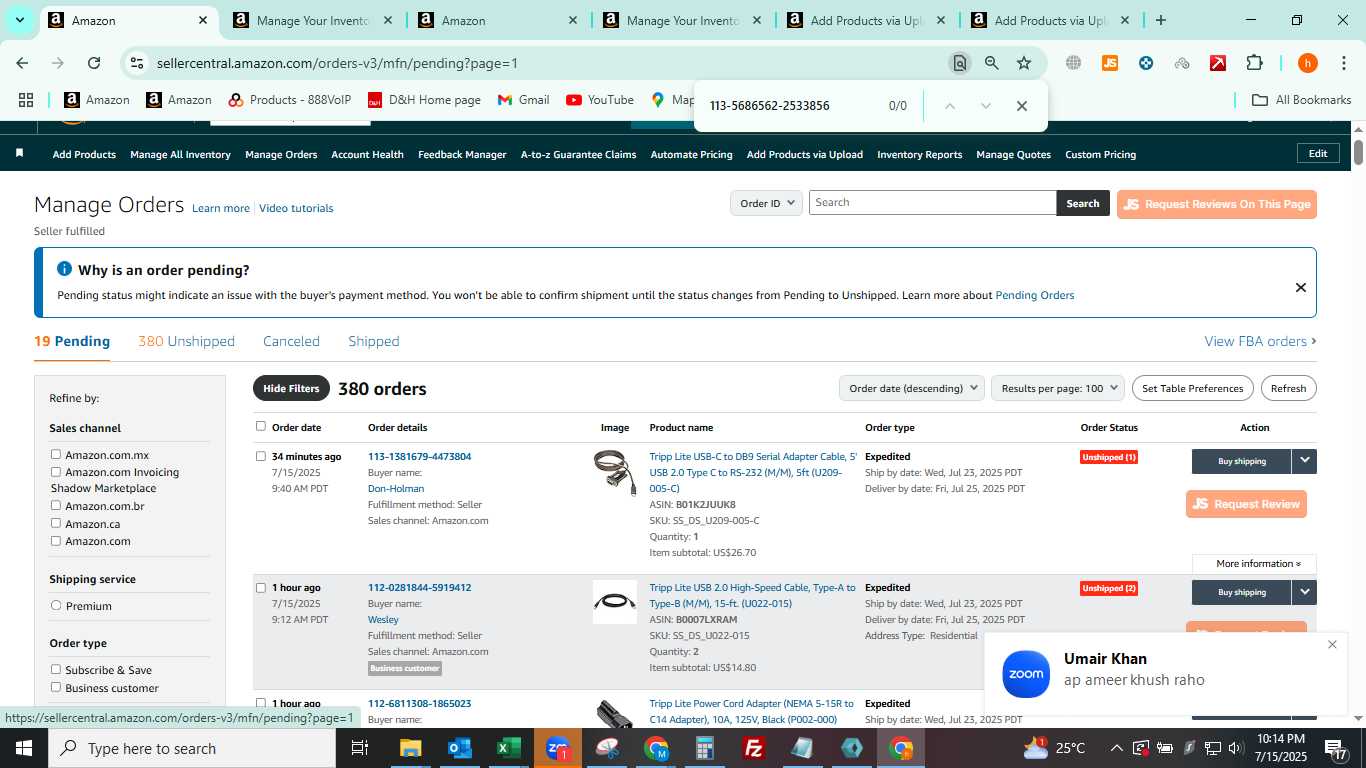Open File Explorer from taskbar
Screen dimensions: 1366x768
(410, 748)
